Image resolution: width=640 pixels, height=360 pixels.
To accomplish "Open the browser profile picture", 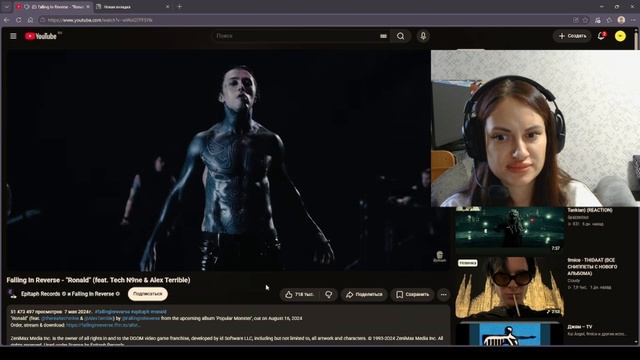I will click(x=621, y=20).
